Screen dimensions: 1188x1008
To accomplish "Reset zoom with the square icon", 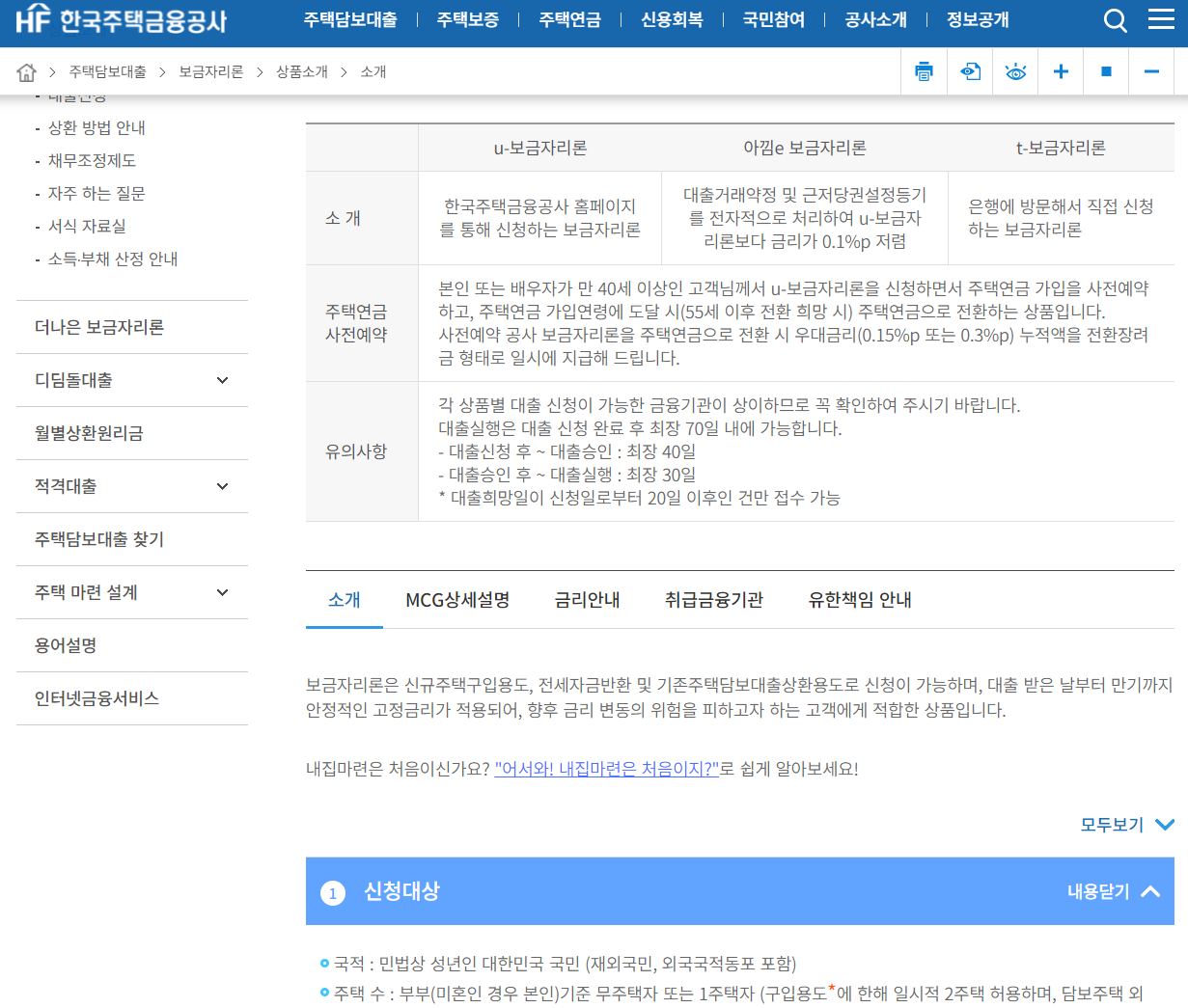I will click(1106, 71).
